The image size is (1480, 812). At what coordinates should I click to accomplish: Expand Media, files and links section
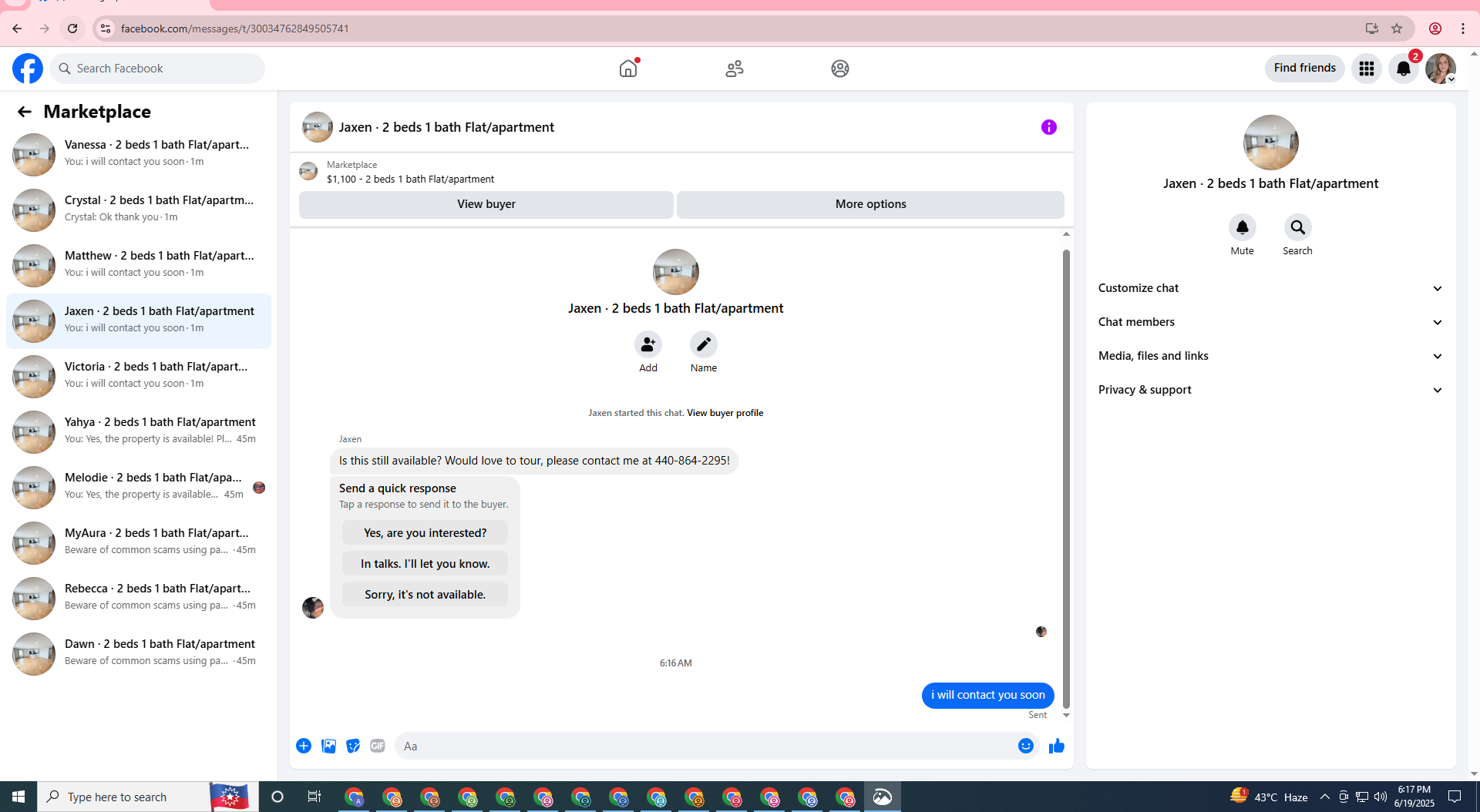pos(1270,356)
